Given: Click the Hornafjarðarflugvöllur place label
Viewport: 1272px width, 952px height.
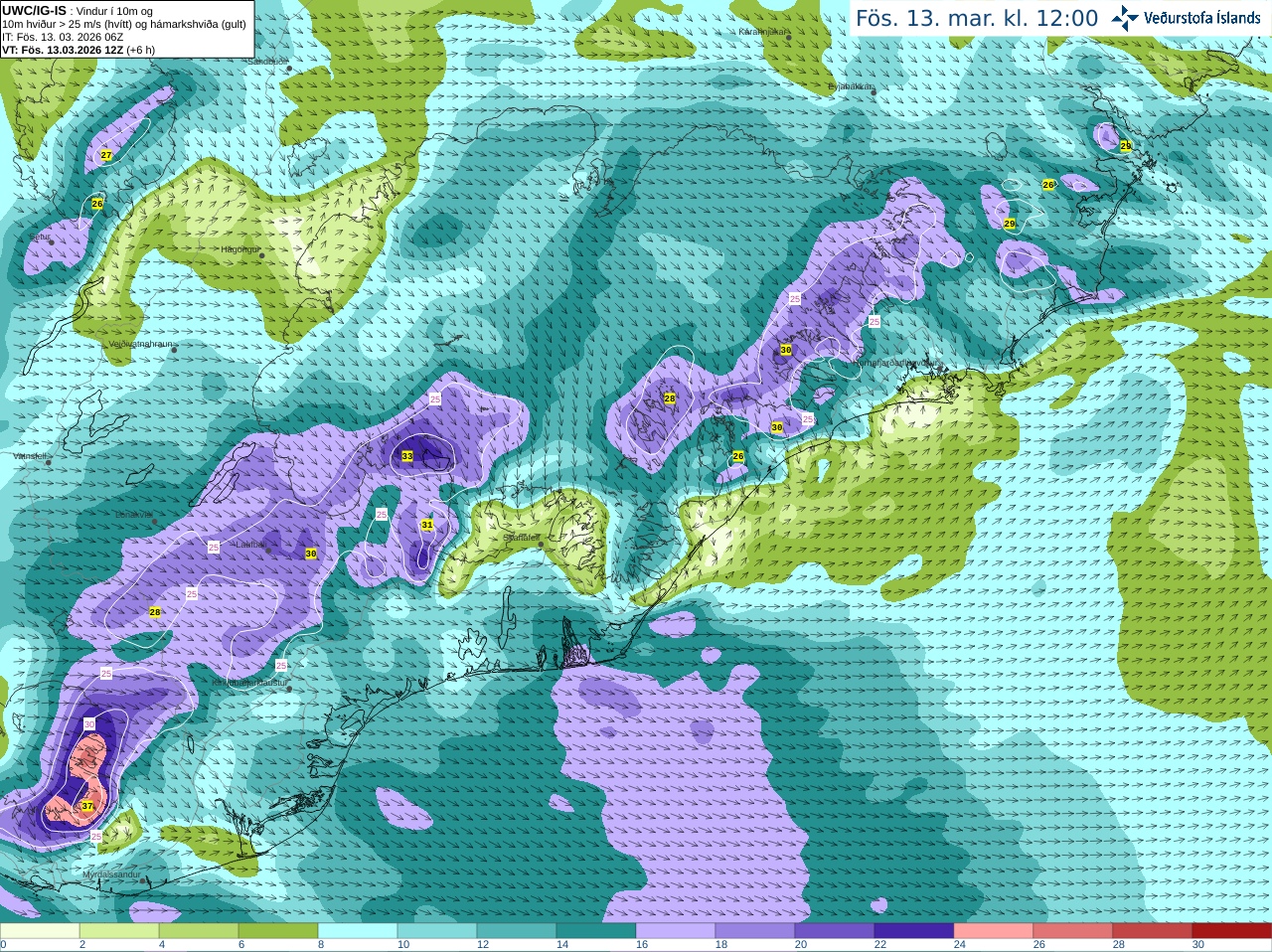Looking at the screenshot, I should coord(893,363).
